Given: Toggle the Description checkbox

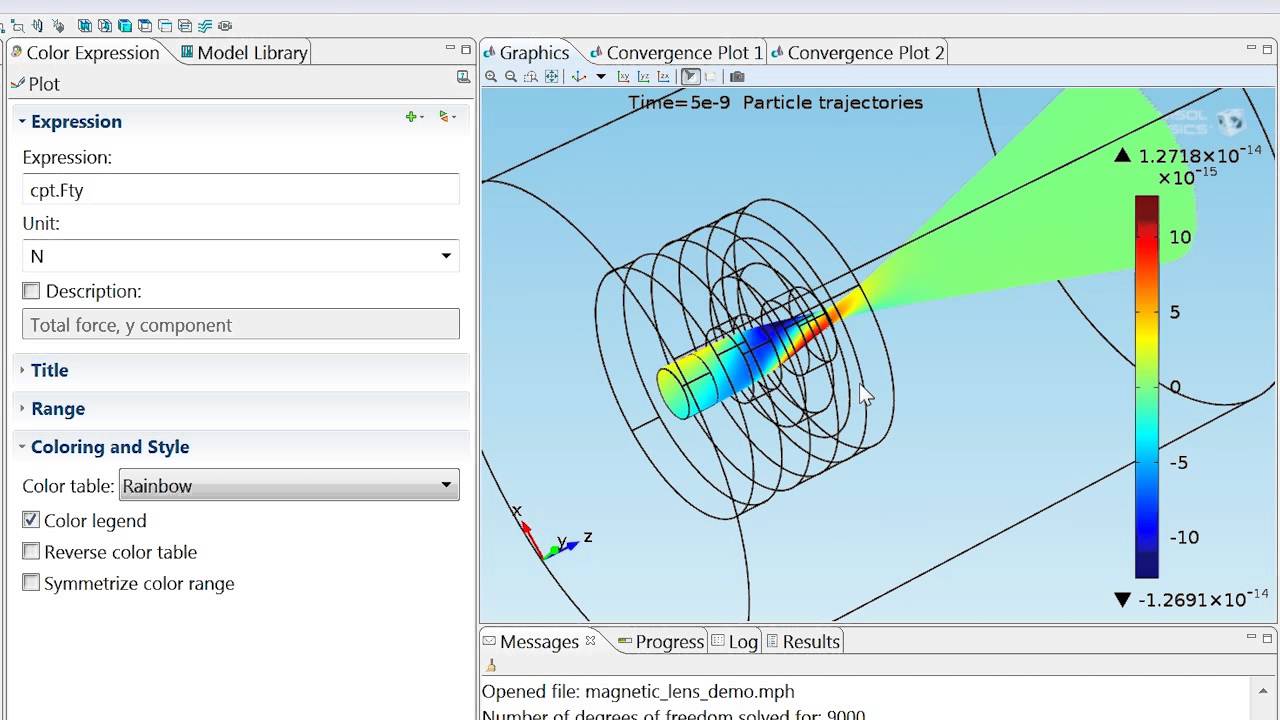Looking at the screenshot, I should pyautogui.click(x=31, y=291).
